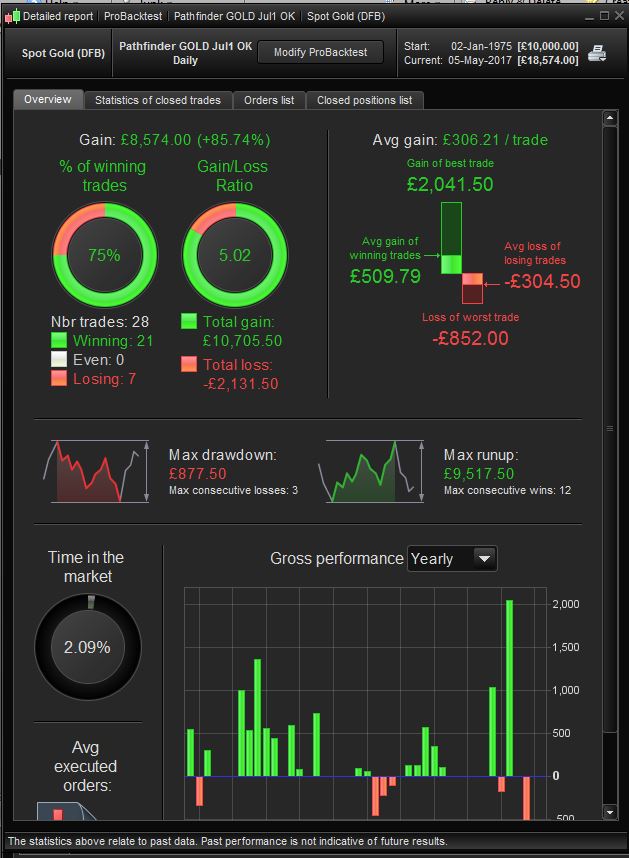629x858 pixels.
Task: Click the red Total loss legend square
Action: pos(189,364)
